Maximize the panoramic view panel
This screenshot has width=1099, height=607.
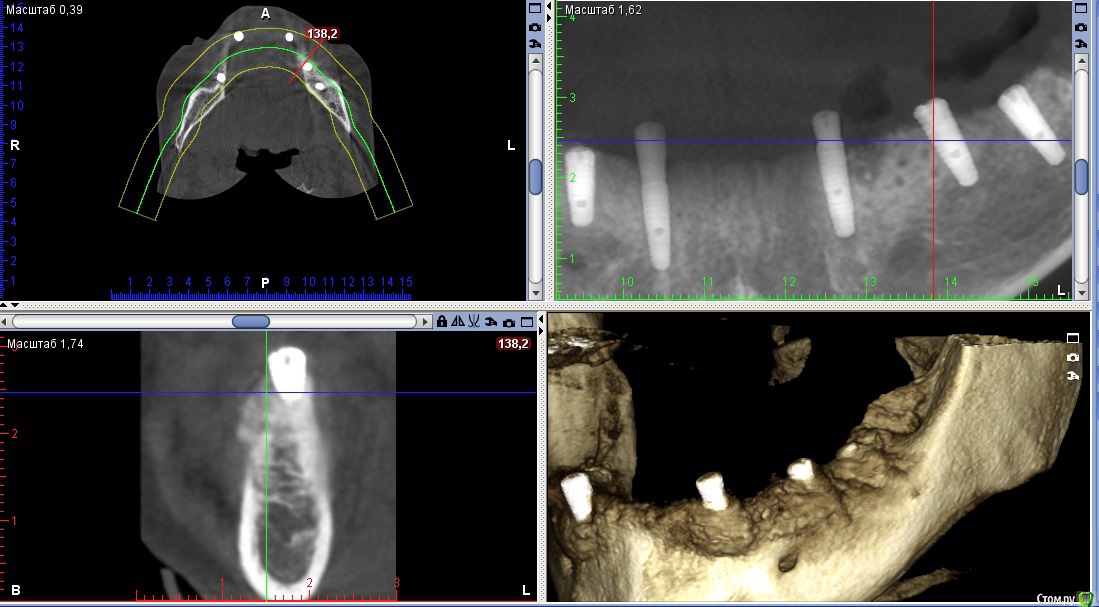1080,8
